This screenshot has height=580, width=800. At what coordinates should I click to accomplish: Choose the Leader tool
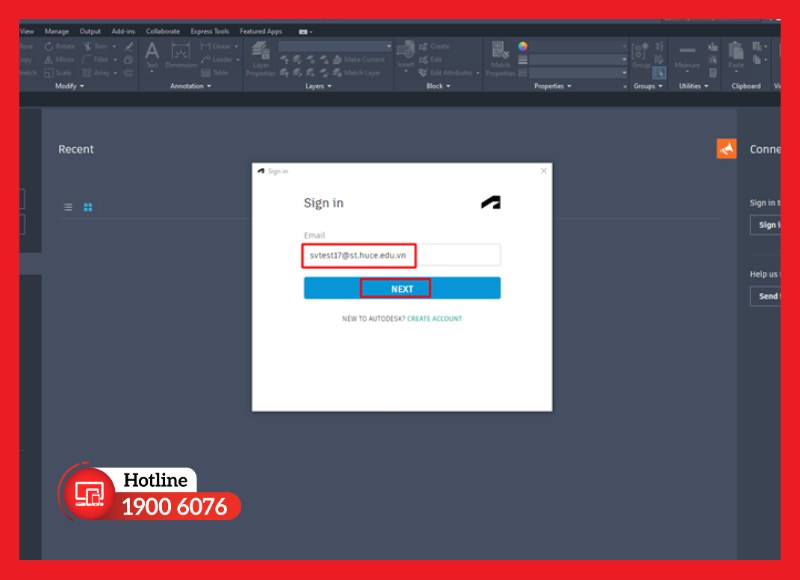pyautogui.click(x=217, y=60)
